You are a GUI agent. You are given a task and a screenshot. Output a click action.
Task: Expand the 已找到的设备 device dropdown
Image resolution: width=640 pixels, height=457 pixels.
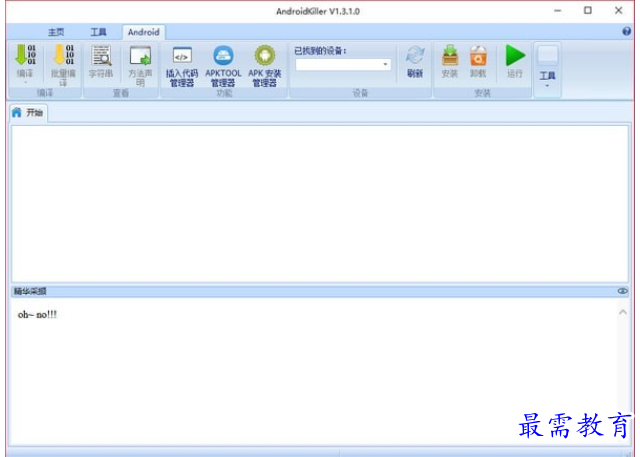coord(385,64)
